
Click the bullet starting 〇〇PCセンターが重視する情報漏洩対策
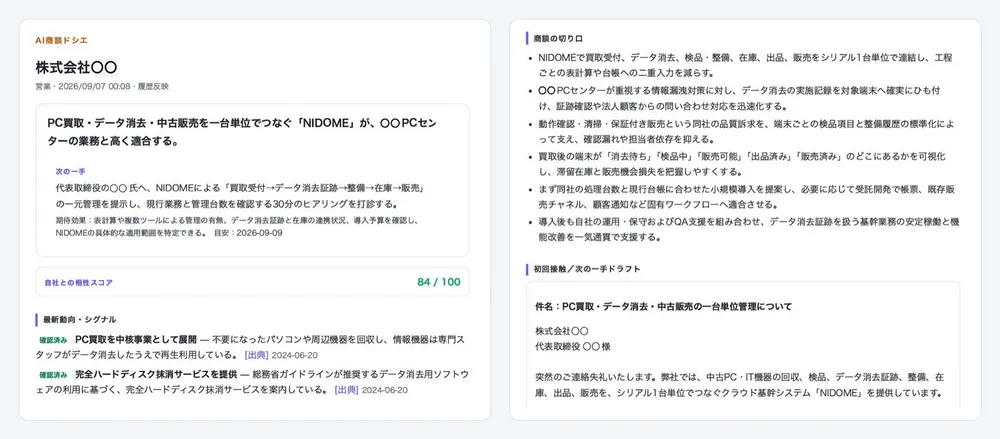click(x=739, y=98)
